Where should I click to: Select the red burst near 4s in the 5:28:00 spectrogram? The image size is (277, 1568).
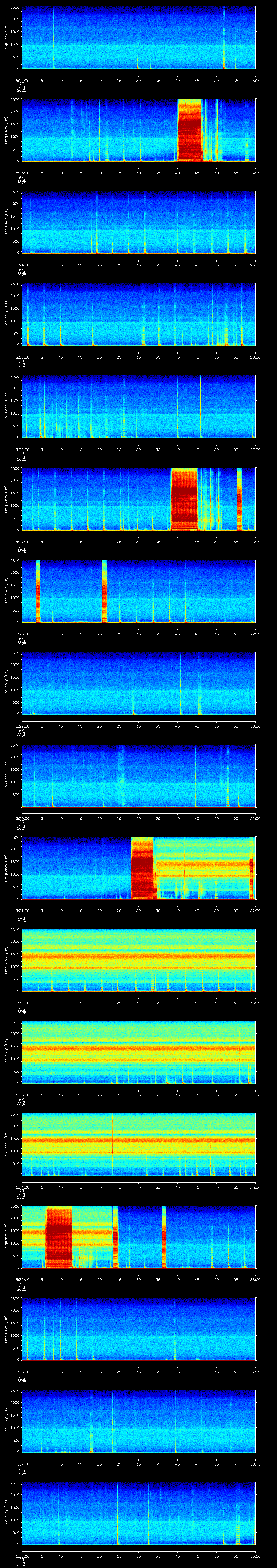38,591
